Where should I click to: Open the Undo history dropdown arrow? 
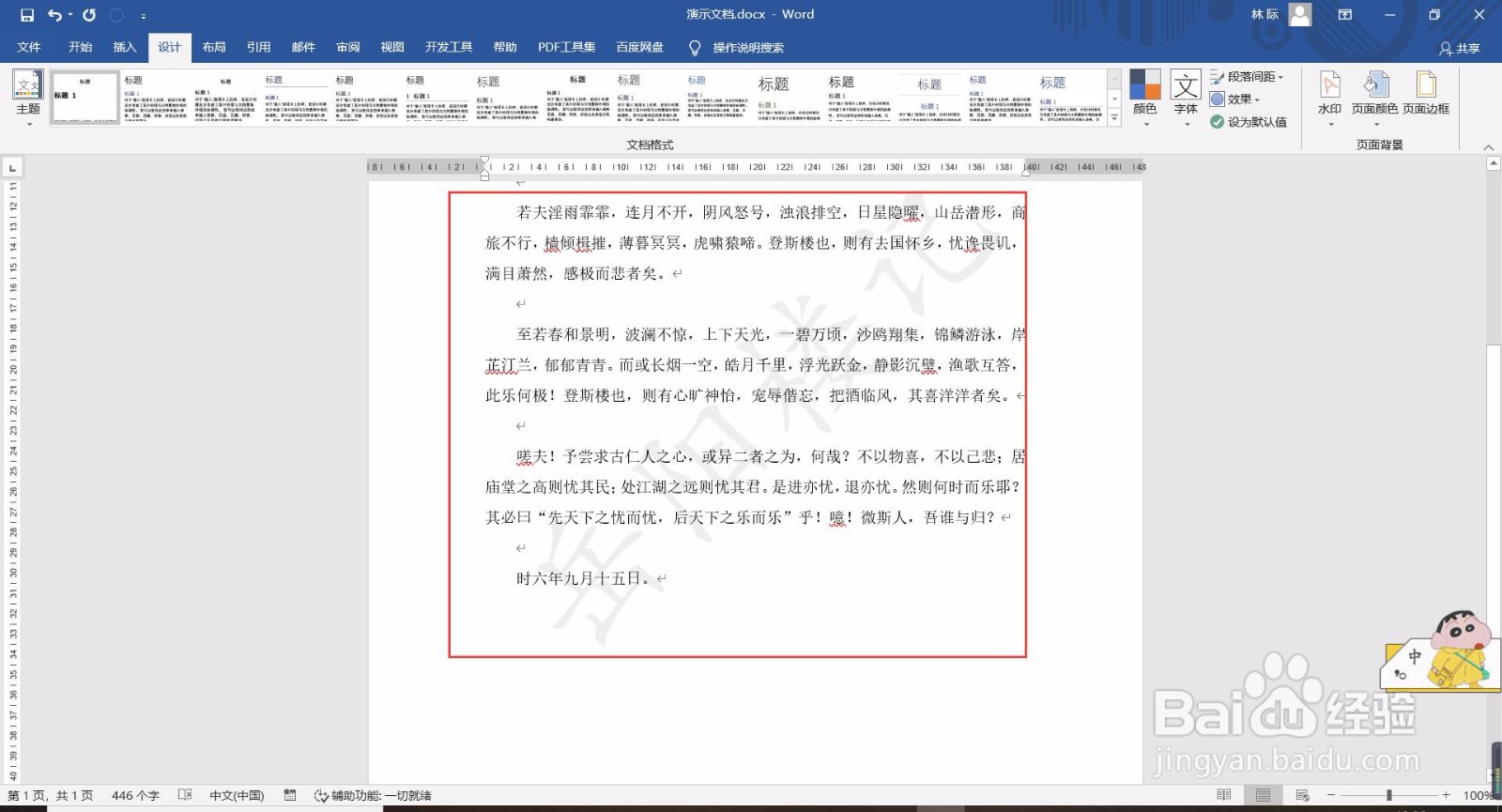[x=70, y=15]
